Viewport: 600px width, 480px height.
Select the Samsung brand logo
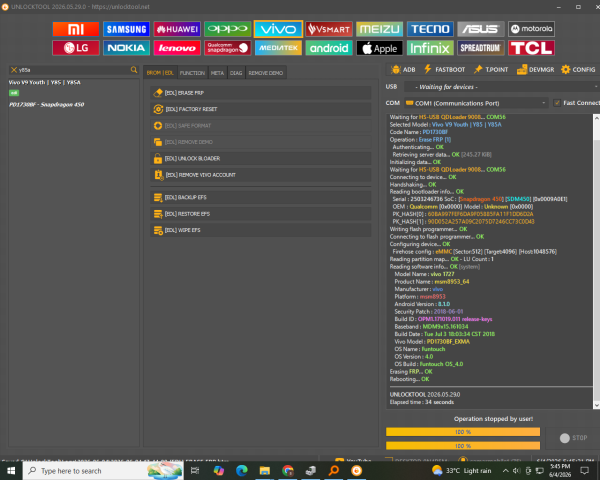pyautogui.click(x=126, y=29)
